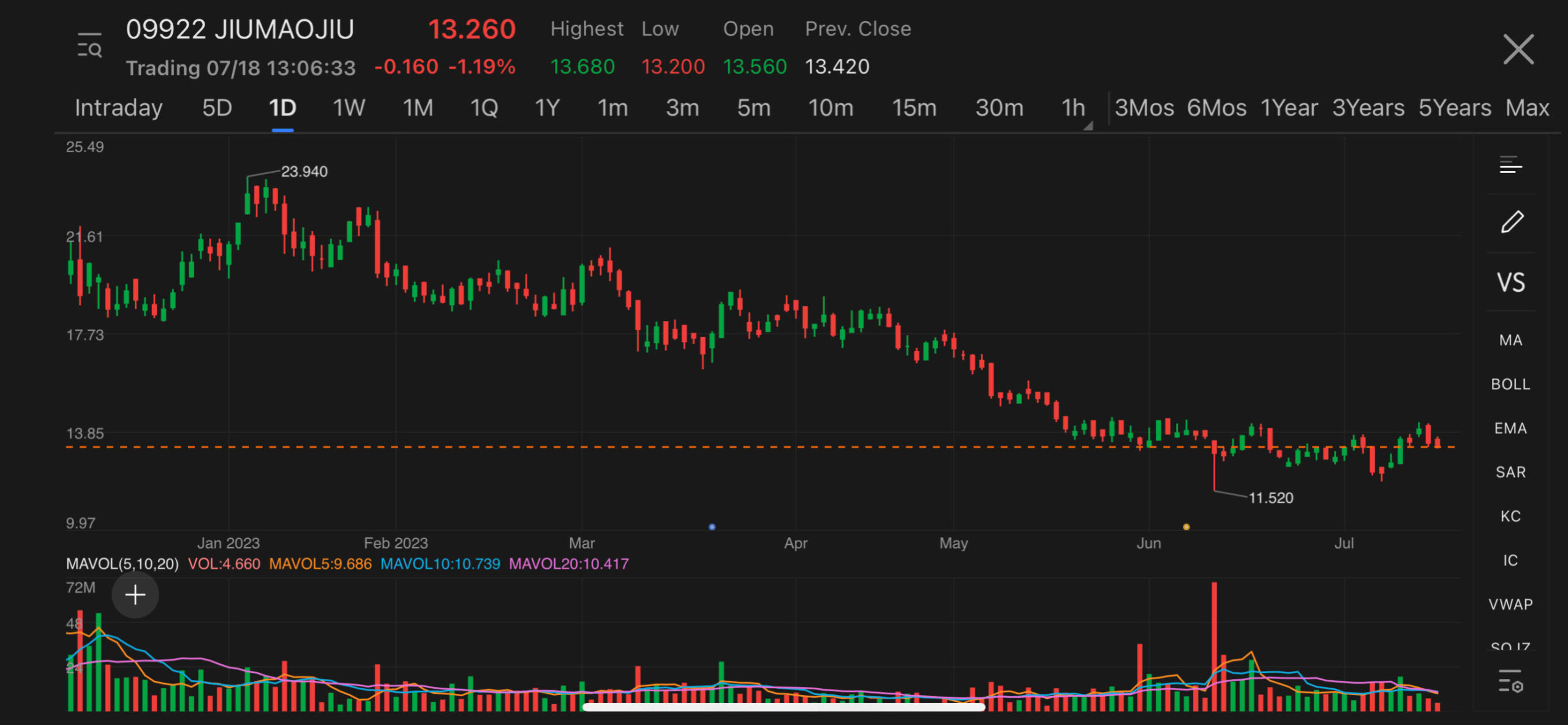This screenshot has width=1568, height=725.
Task: Switch to the Intraday tab
Action: pos(118,108)
